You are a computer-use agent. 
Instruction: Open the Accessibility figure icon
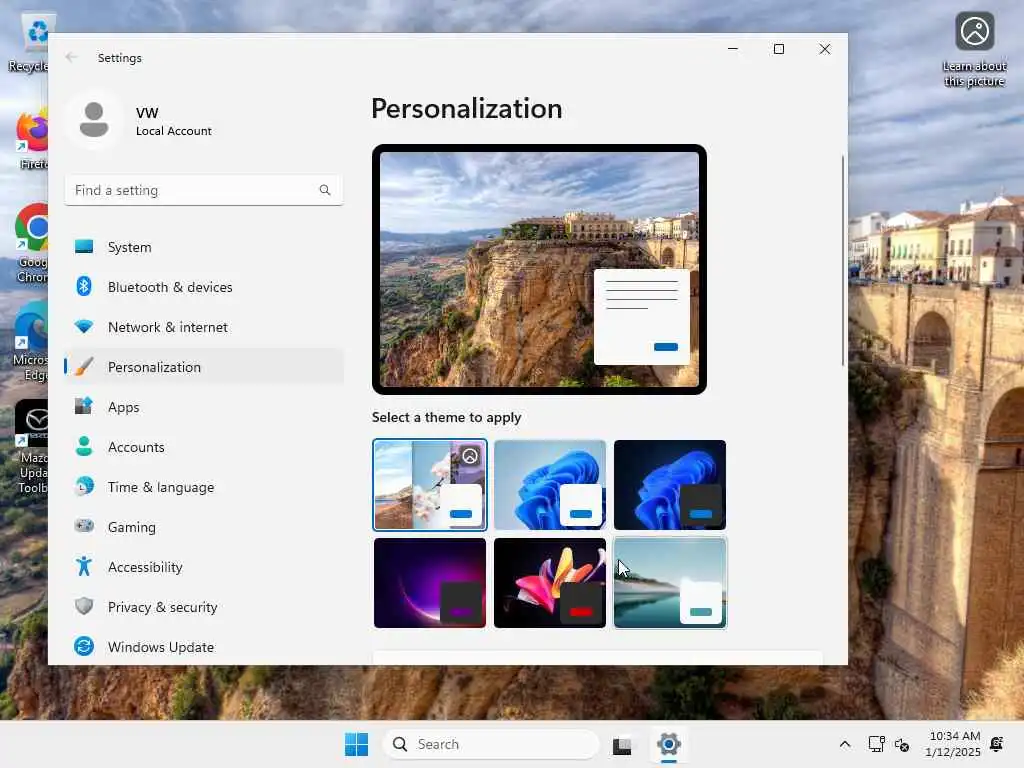click(84, 566)
